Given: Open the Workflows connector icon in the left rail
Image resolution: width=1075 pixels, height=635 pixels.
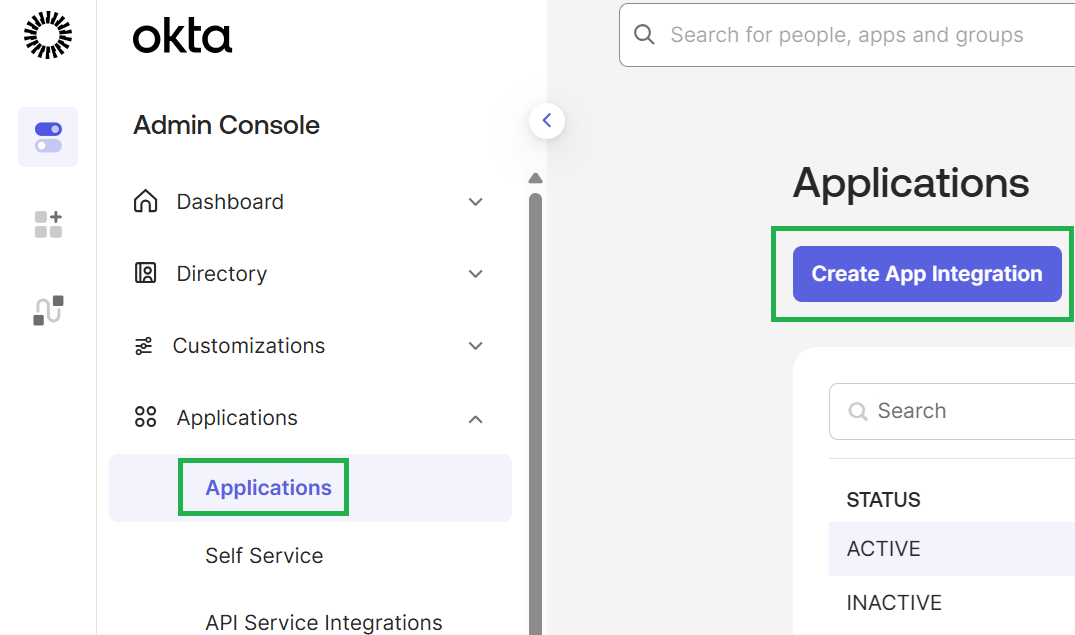Looking at the screenshot, I should click(48, 311).
